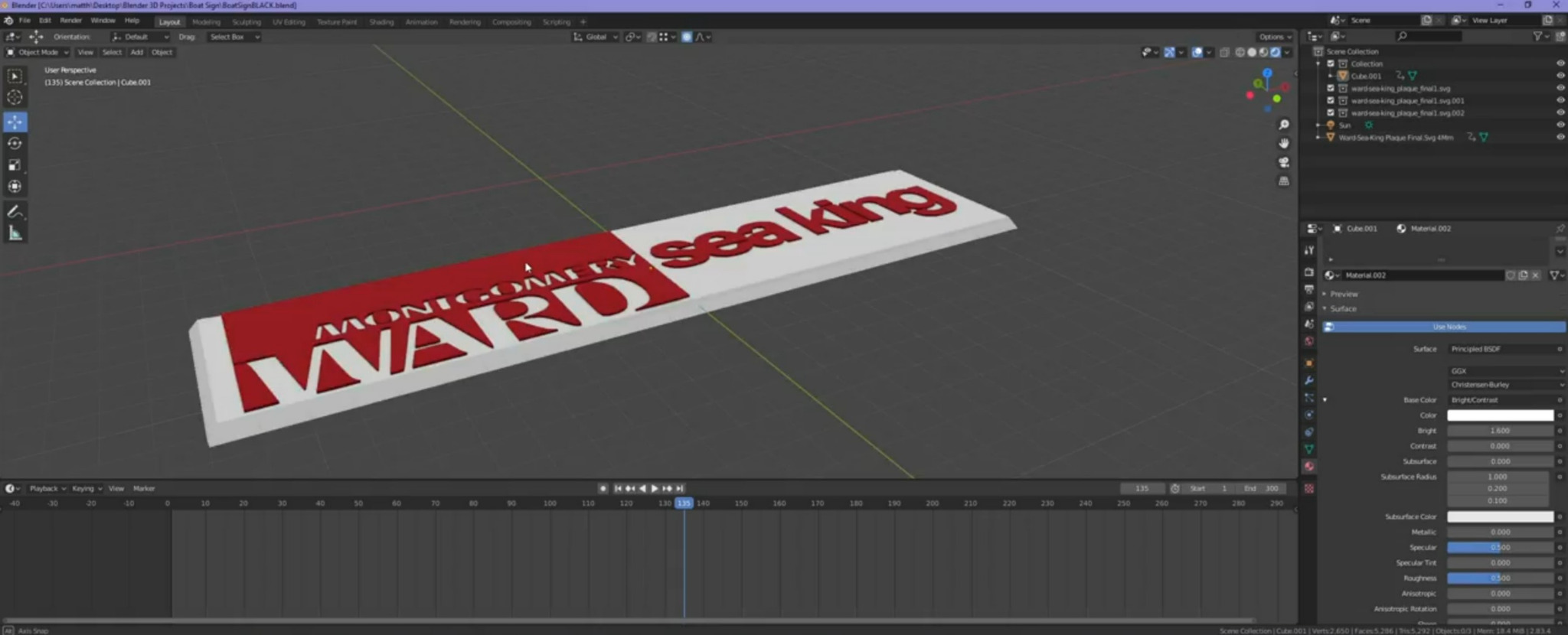Click the Principled BSDF surface button
1568x635 pixels.
pyautogui.click(x=1501, y=349)
